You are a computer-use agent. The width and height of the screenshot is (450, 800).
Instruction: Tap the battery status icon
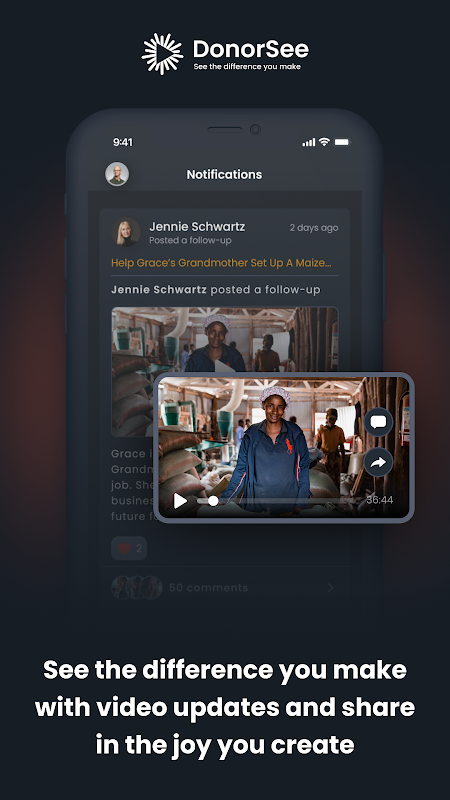coord(342,142)
